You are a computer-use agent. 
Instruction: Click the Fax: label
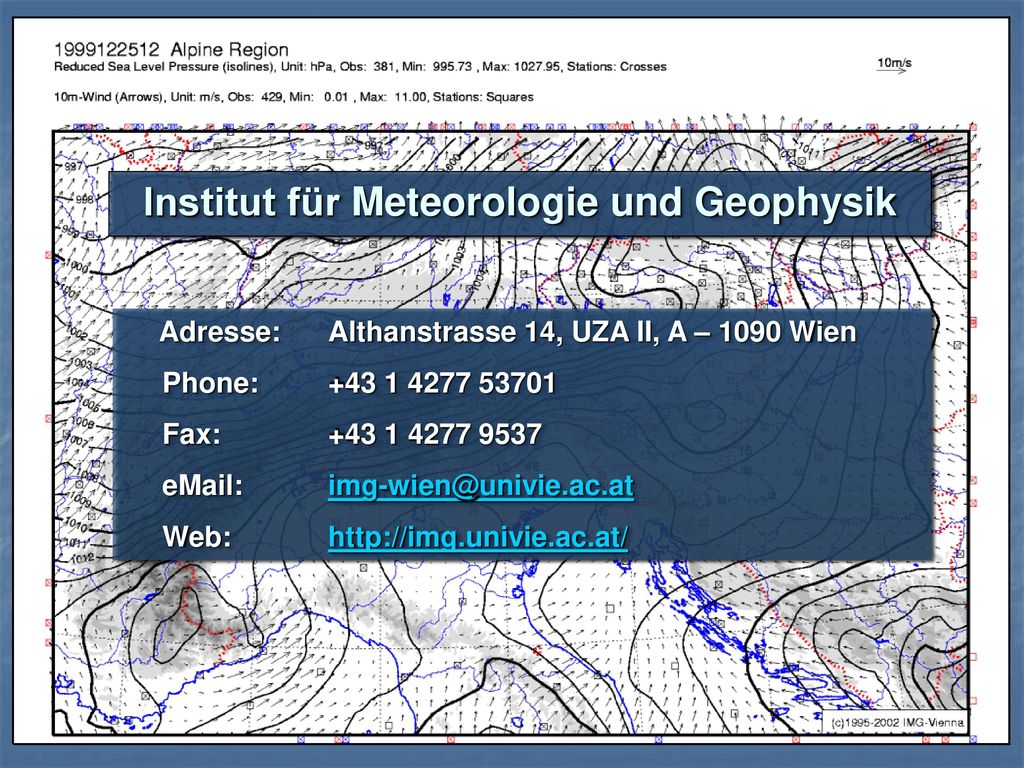(191, 434)
